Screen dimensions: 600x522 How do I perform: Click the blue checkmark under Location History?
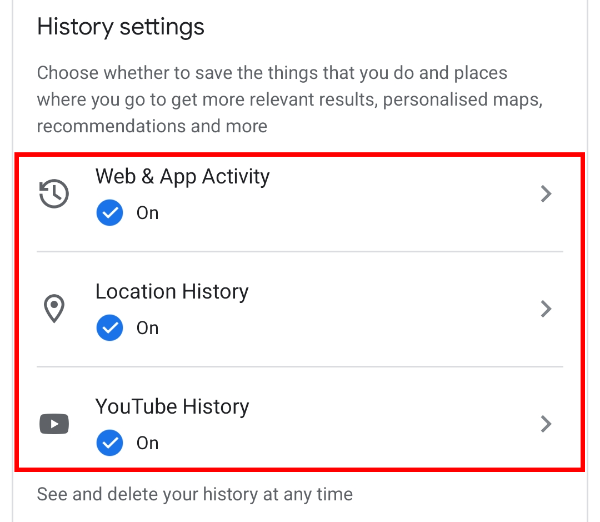[x=109, y=328]
